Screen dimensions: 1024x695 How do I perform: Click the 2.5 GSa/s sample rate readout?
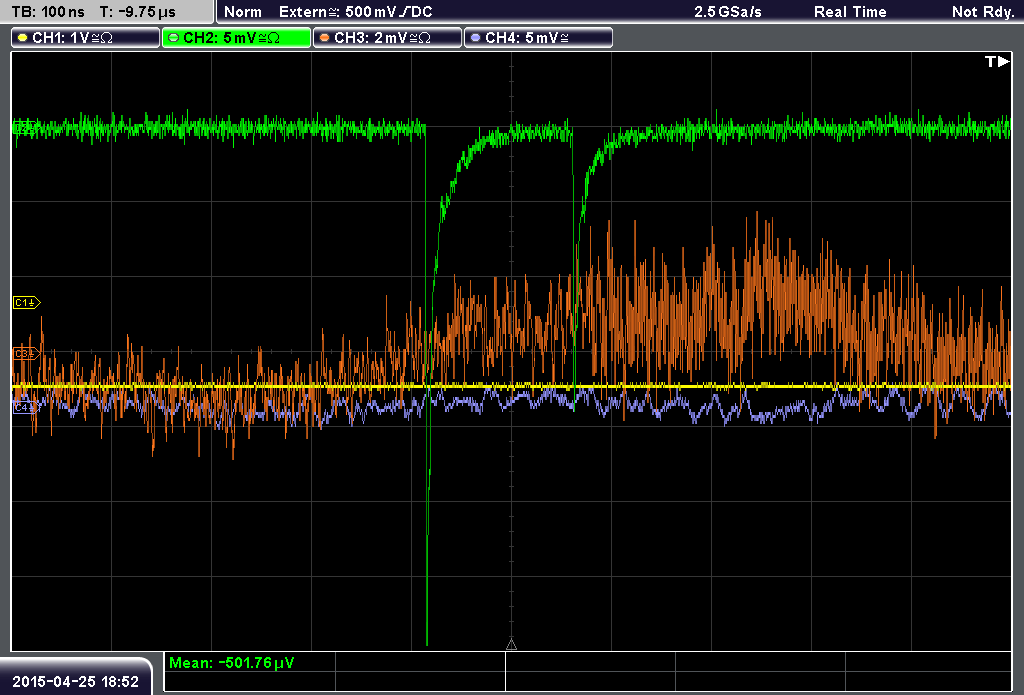point(728,12)
